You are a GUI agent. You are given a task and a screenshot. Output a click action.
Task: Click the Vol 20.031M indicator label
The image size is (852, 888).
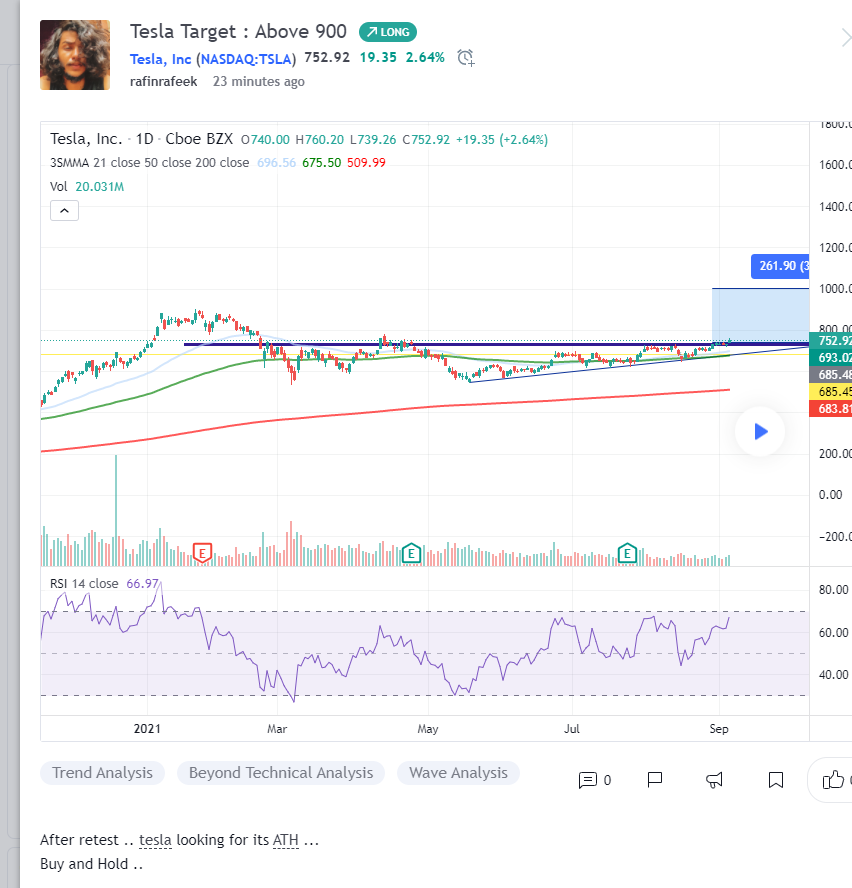[x=87, y=187]
